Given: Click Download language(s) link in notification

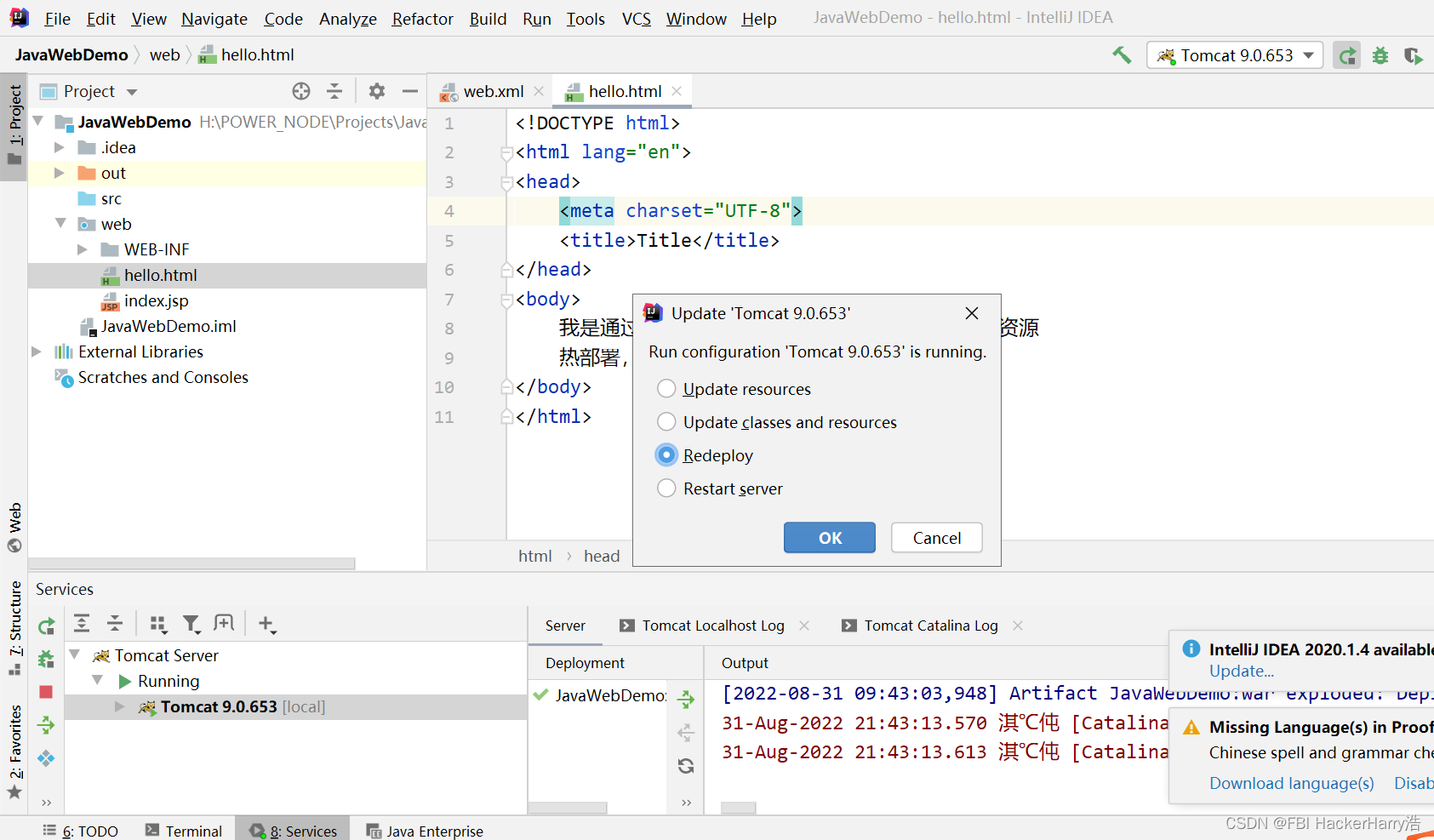Looking at the screenshot, I should (x=1292, y=783).
